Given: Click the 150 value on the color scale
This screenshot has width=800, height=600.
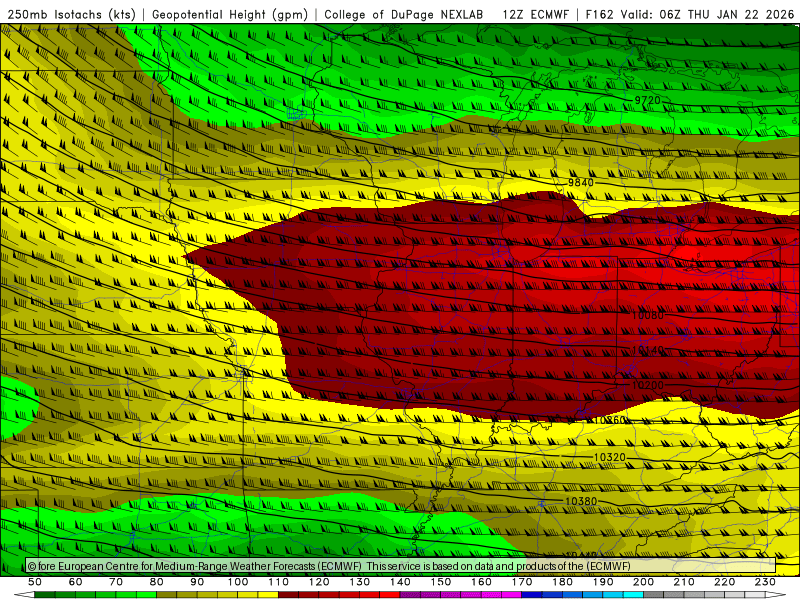Looking at the screenshot, I should (x=441, y=582).
